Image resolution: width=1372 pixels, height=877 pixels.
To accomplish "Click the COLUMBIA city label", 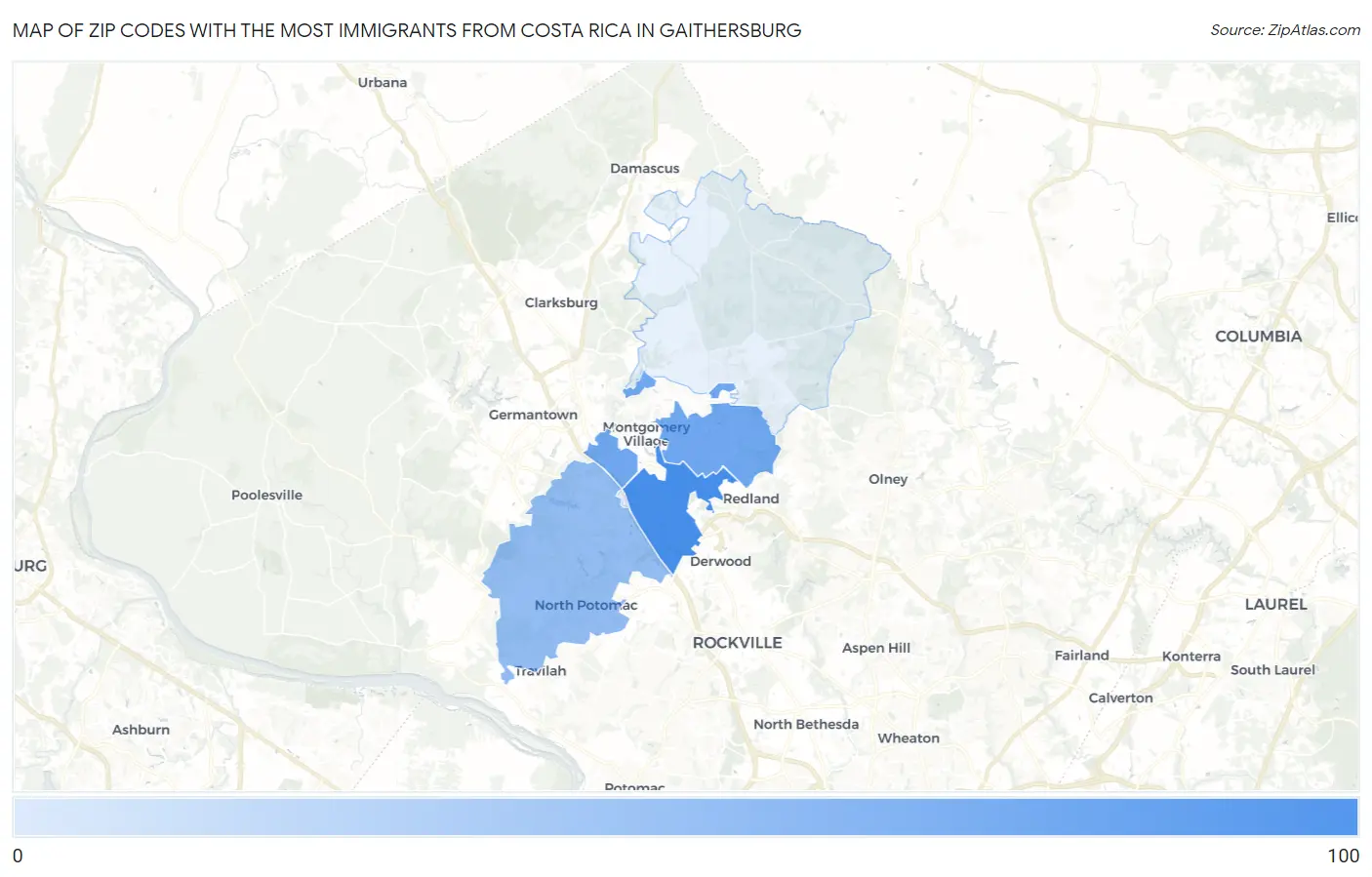I will coord(1258,337).
